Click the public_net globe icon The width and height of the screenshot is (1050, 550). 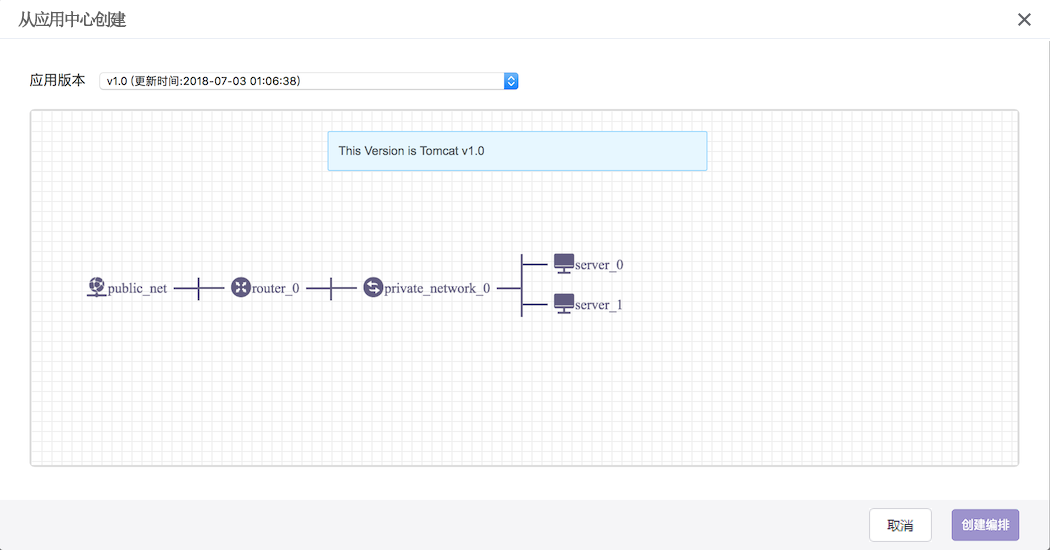coord(96,288)
